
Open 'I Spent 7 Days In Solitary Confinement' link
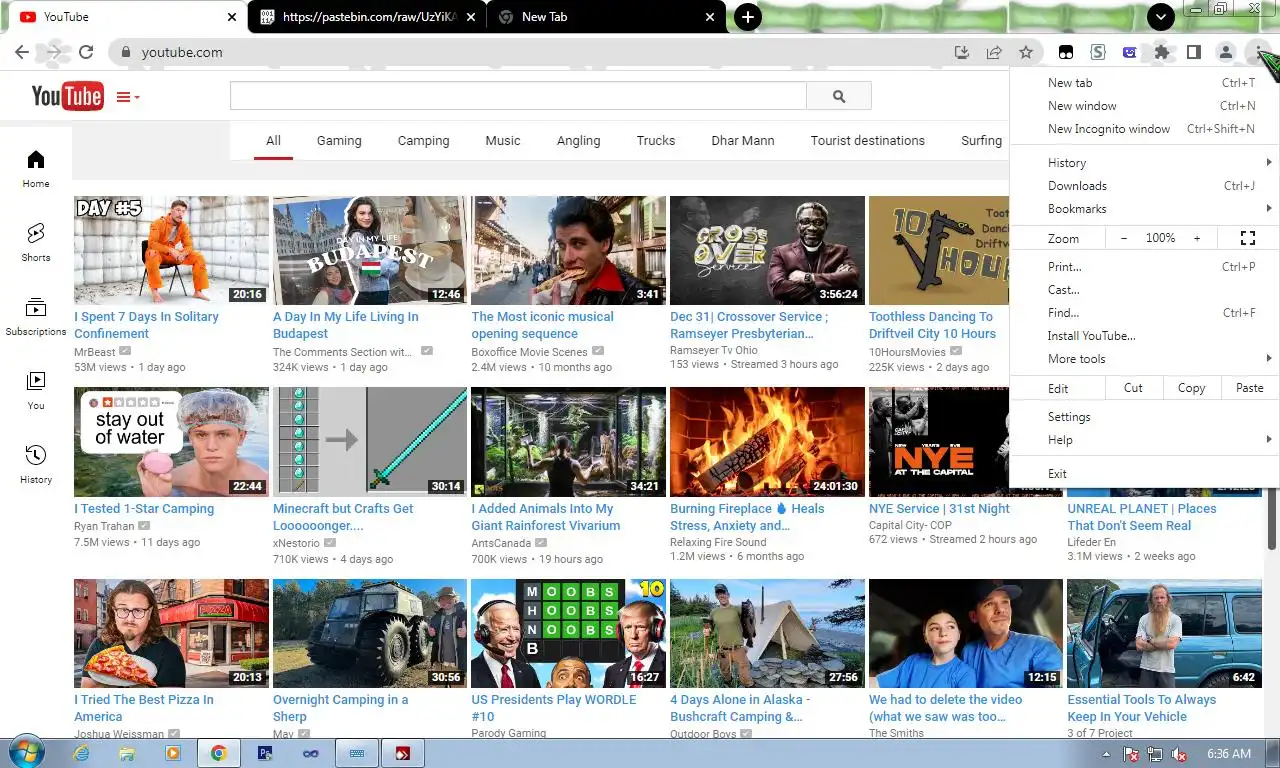(146, 325)
